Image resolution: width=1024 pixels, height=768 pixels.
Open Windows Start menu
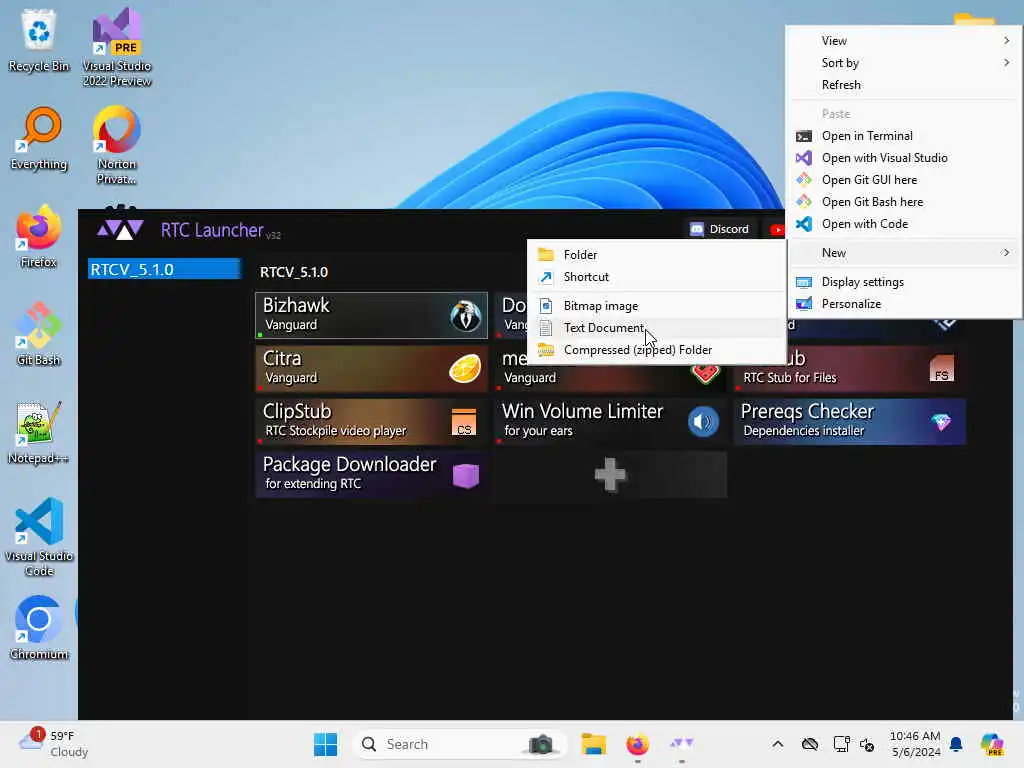point(325,744)
